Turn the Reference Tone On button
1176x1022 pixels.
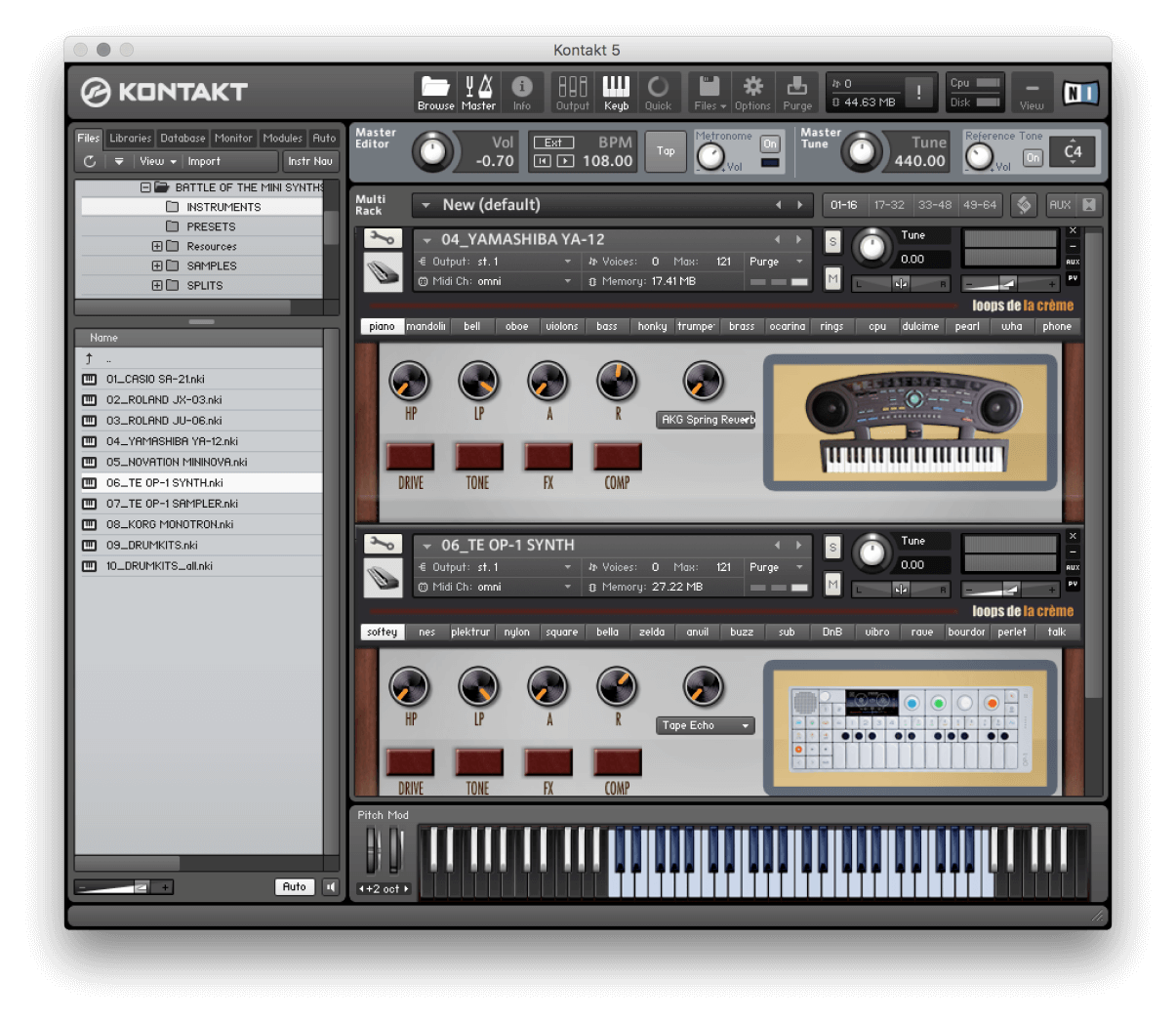1033,157
